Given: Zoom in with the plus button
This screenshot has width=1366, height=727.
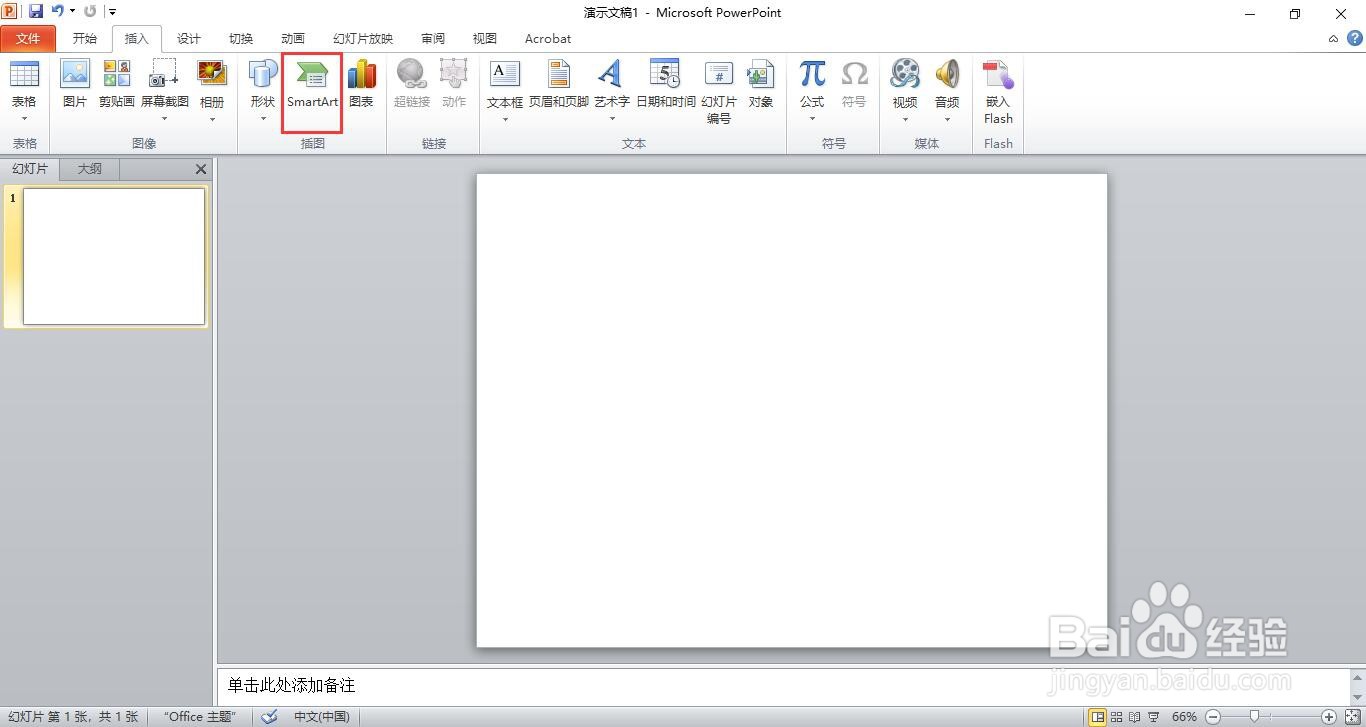Looking at the screenshot, I should coord(1329,717).
